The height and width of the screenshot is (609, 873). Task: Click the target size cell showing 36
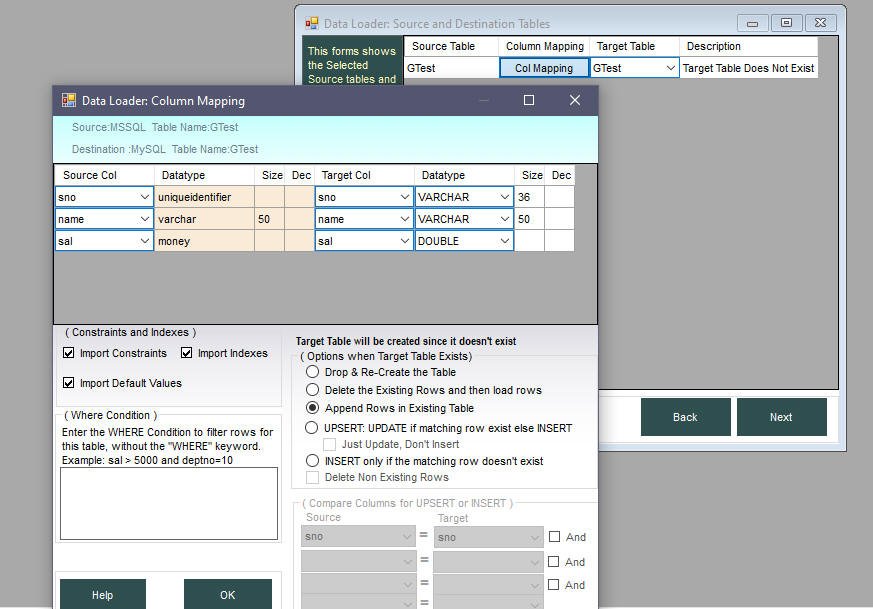coord(529,197)
